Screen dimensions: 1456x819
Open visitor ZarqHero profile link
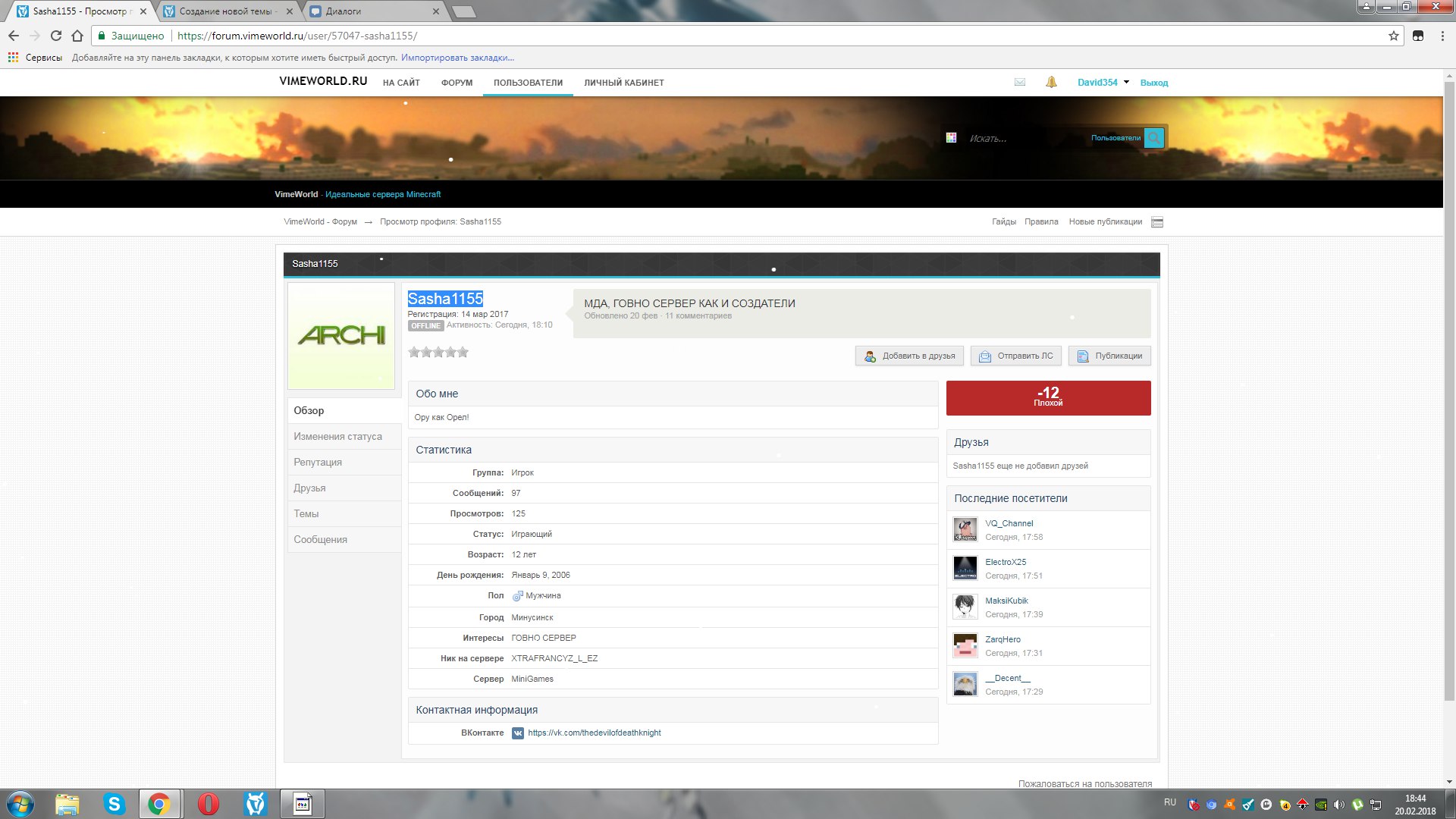pos(1003,639)
